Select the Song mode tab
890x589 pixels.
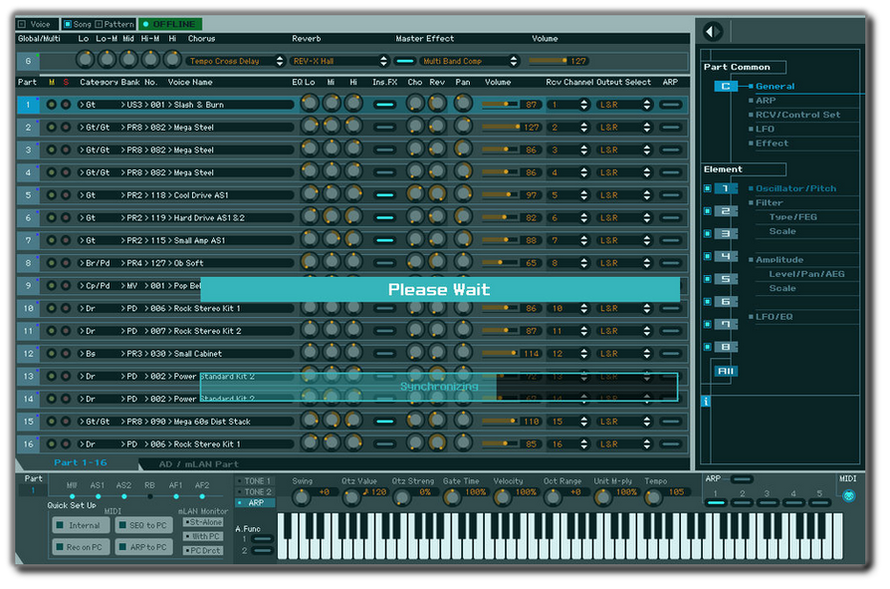coord(76,23)
